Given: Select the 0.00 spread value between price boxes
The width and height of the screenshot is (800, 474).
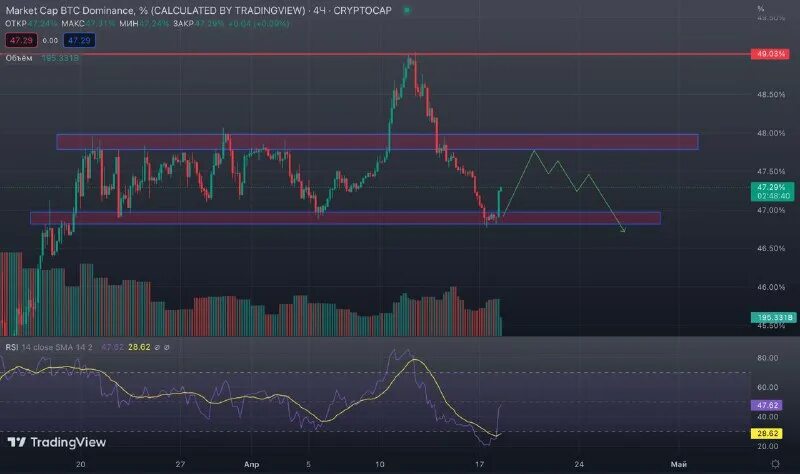Looking at the screenshot, I should click(x=50, y=40).
